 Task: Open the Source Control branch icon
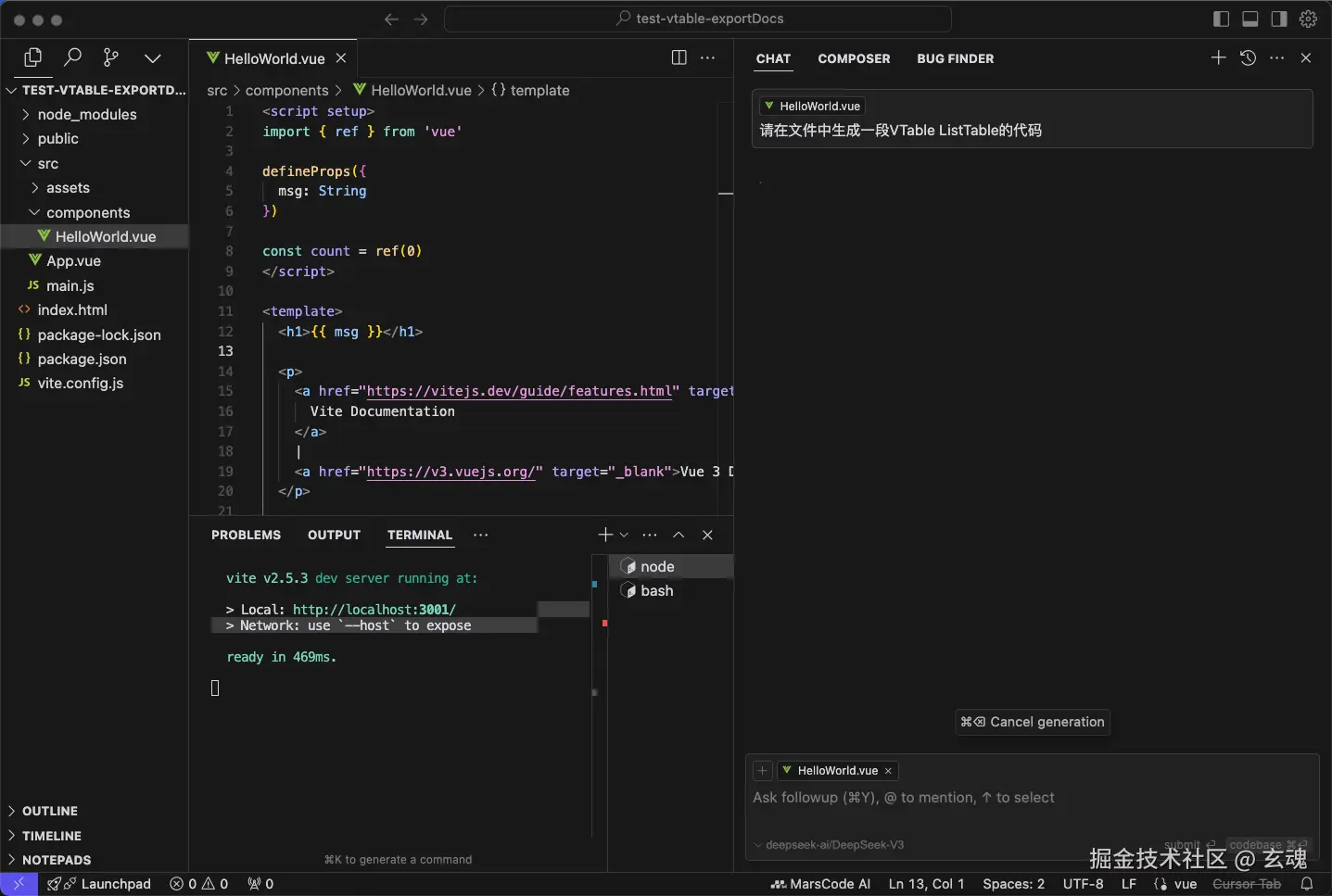[x=111, y=57]
